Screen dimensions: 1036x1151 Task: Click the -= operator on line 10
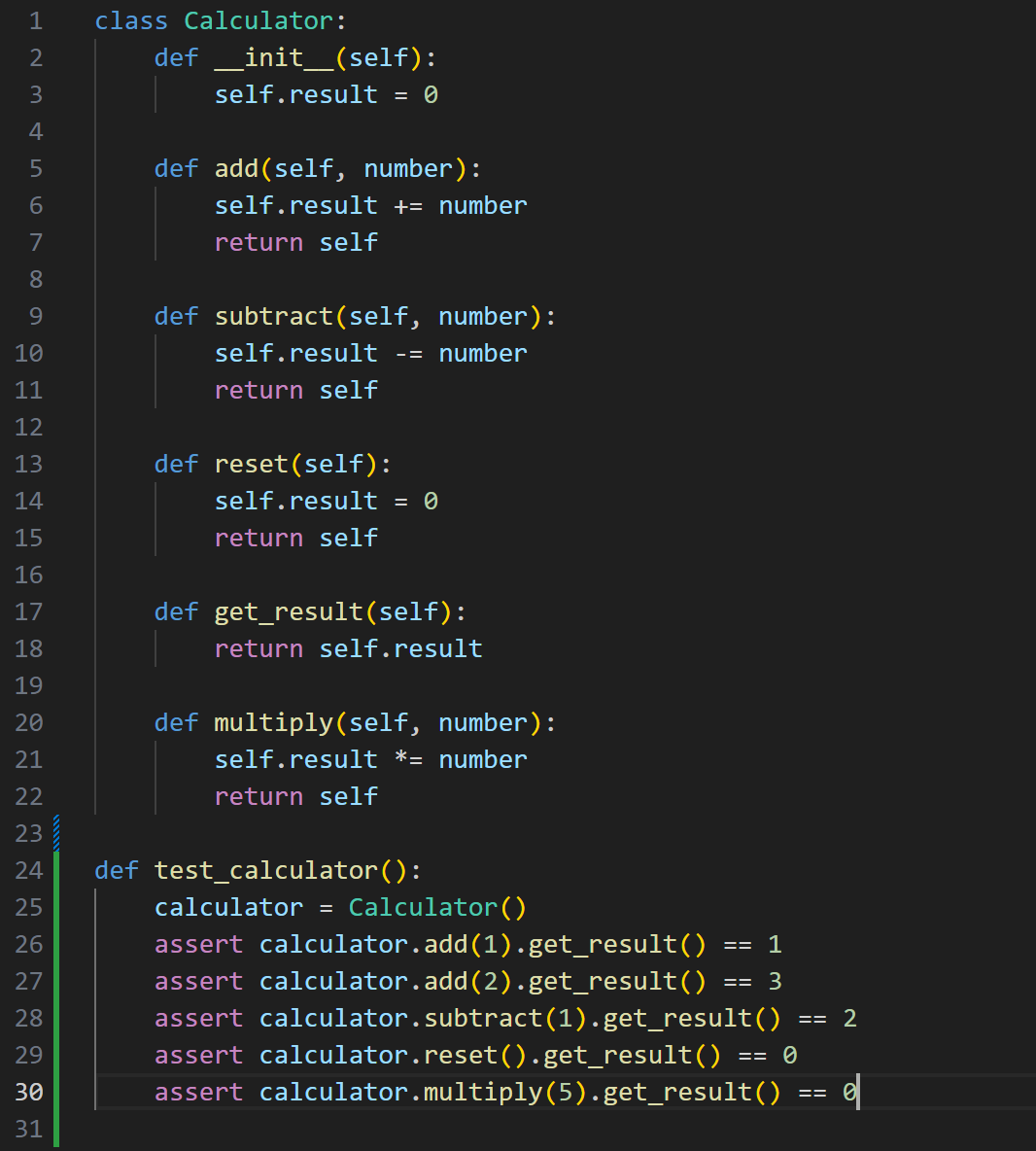click(408, 353)
